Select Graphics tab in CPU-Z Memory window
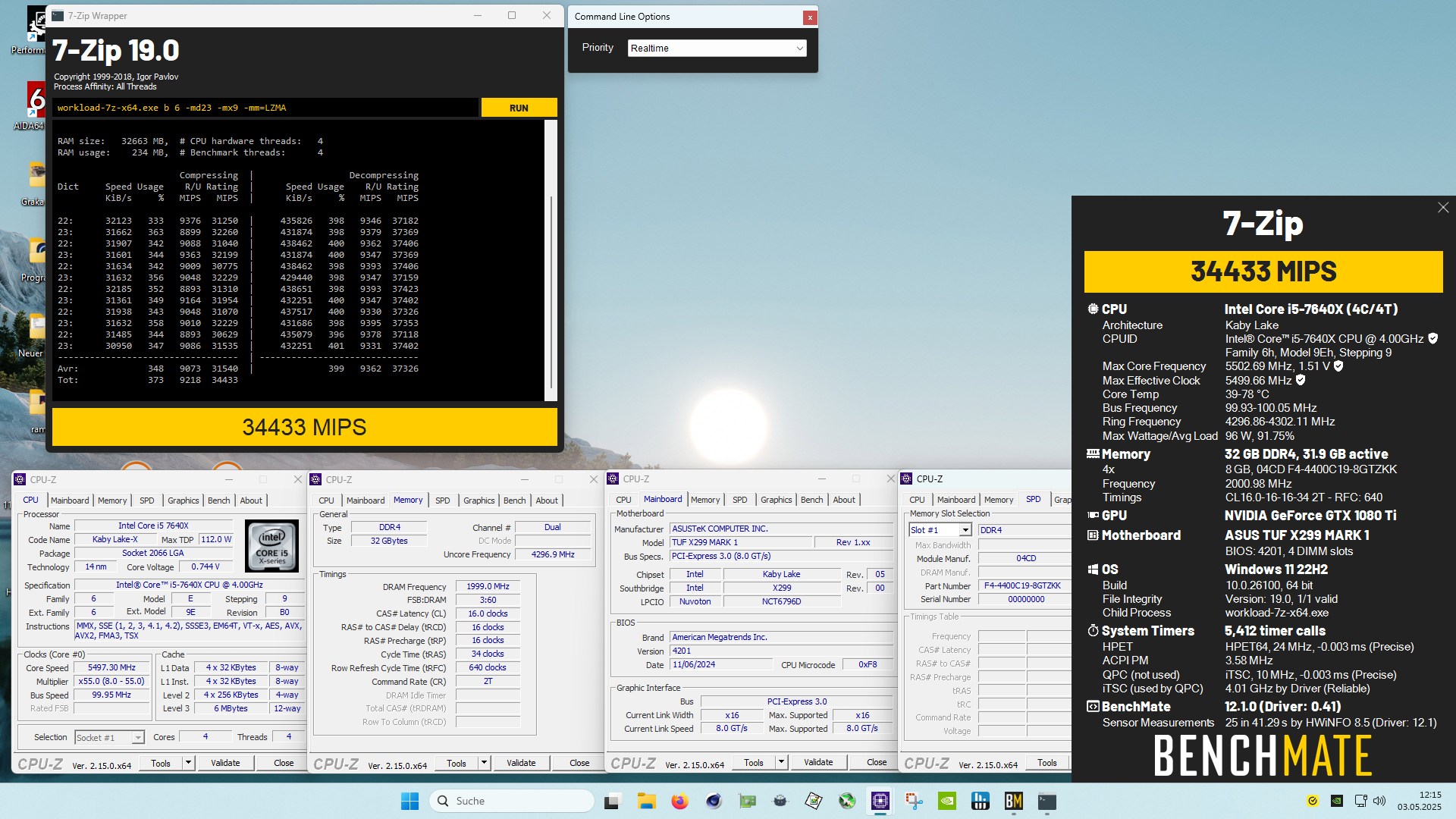1456x819 pixels. [x=479, y=500]
